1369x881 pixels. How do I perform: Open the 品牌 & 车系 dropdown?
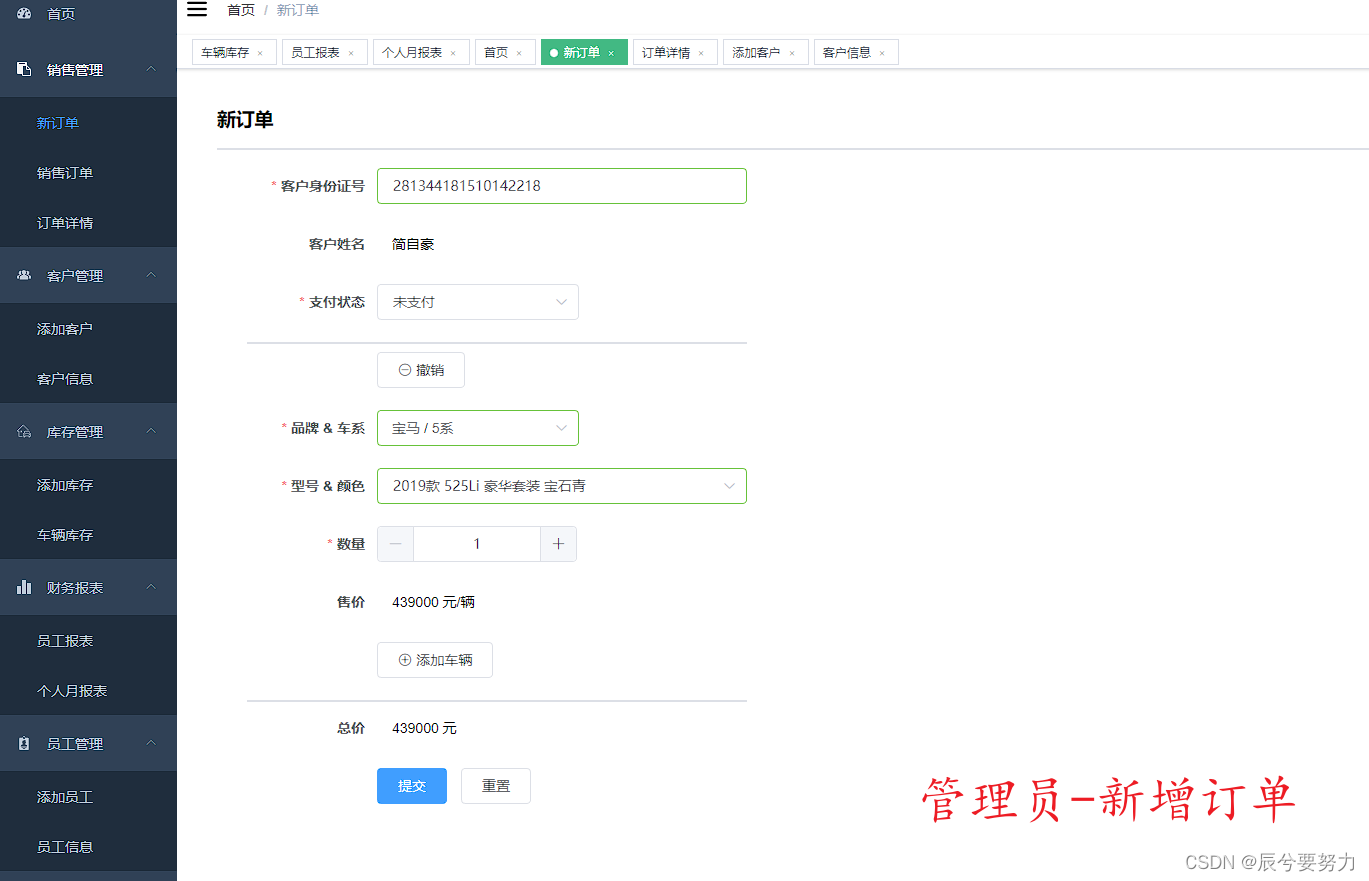(x=478, y=427)
